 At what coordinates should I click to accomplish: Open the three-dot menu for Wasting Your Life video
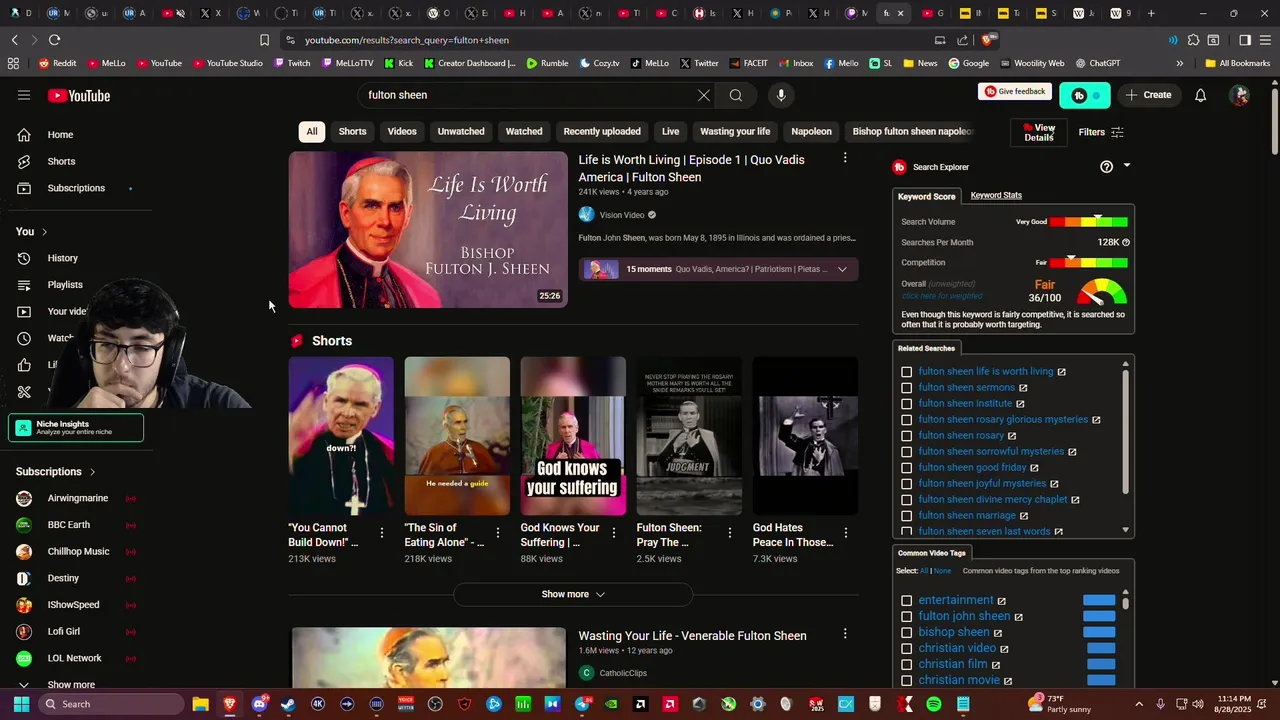[x=845, y=634]
